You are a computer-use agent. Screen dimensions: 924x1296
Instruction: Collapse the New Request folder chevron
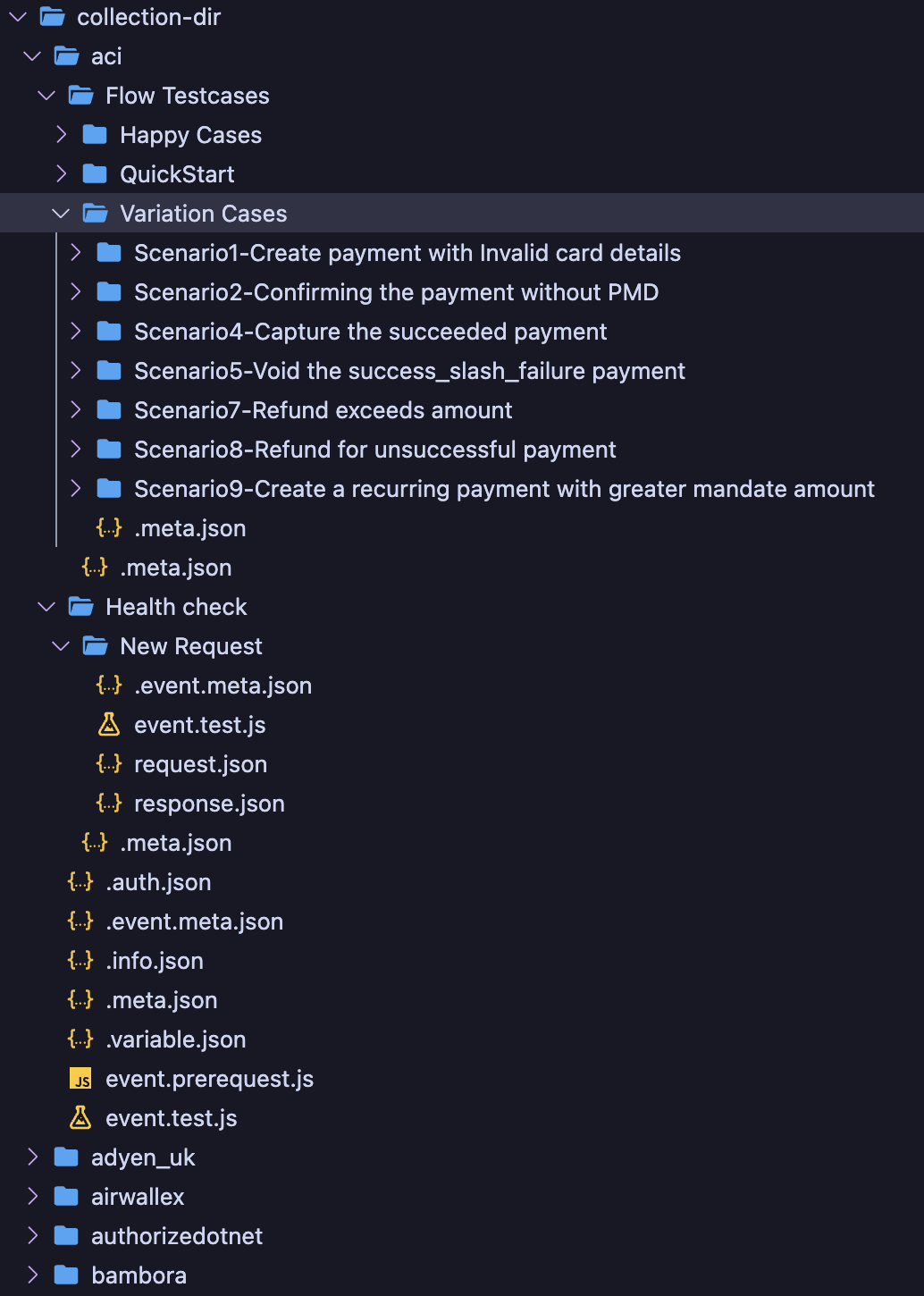pyautogui.click(x=61, y=646)
